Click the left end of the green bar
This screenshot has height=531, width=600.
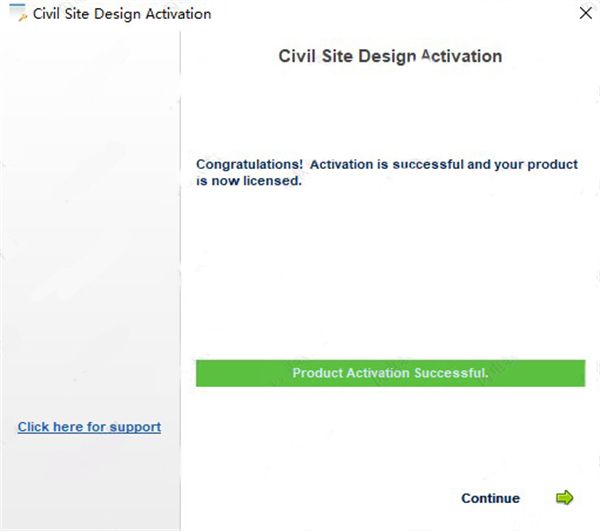205,373
